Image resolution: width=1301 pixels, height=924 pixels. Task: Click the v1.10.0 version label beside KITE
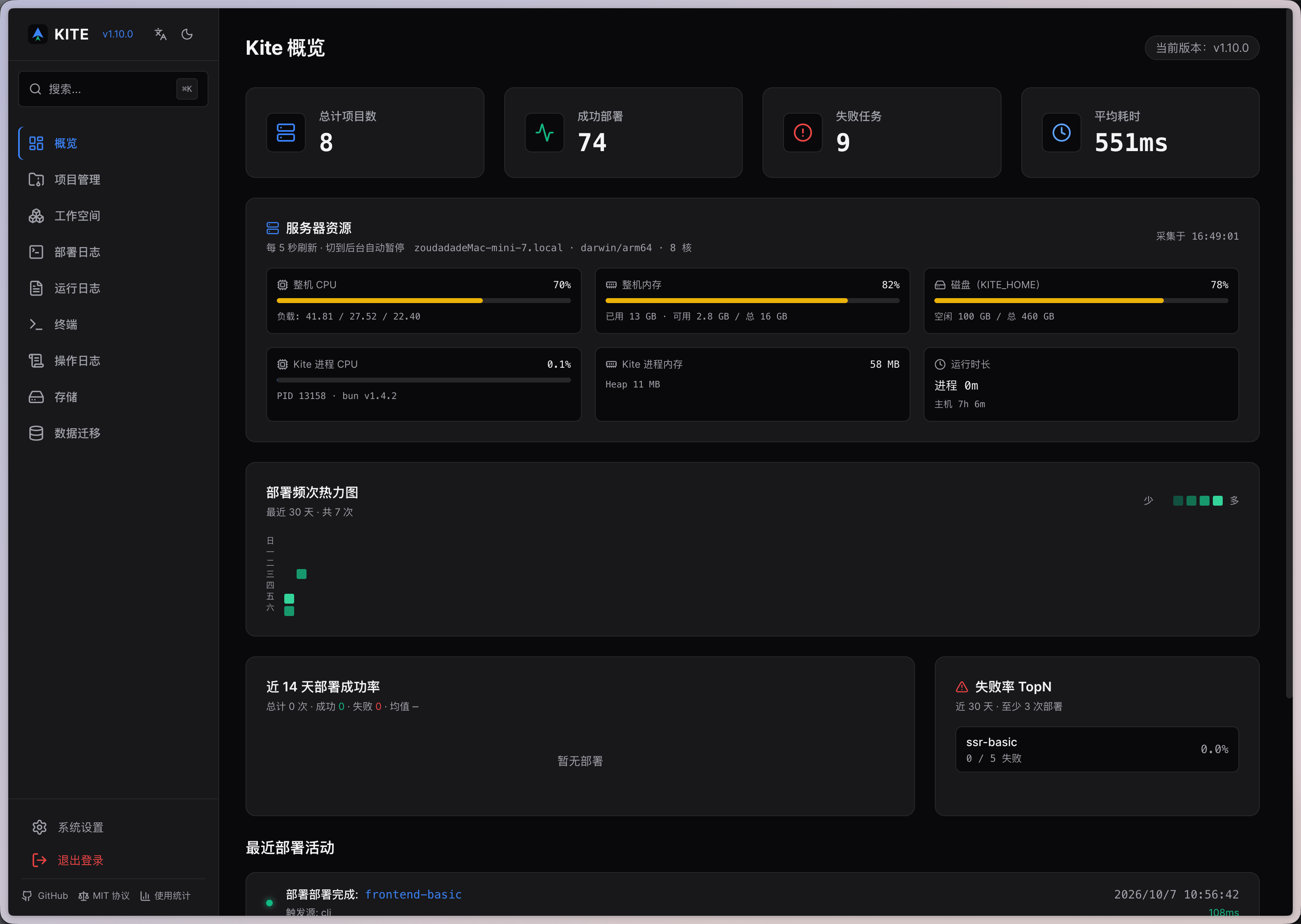118,34
